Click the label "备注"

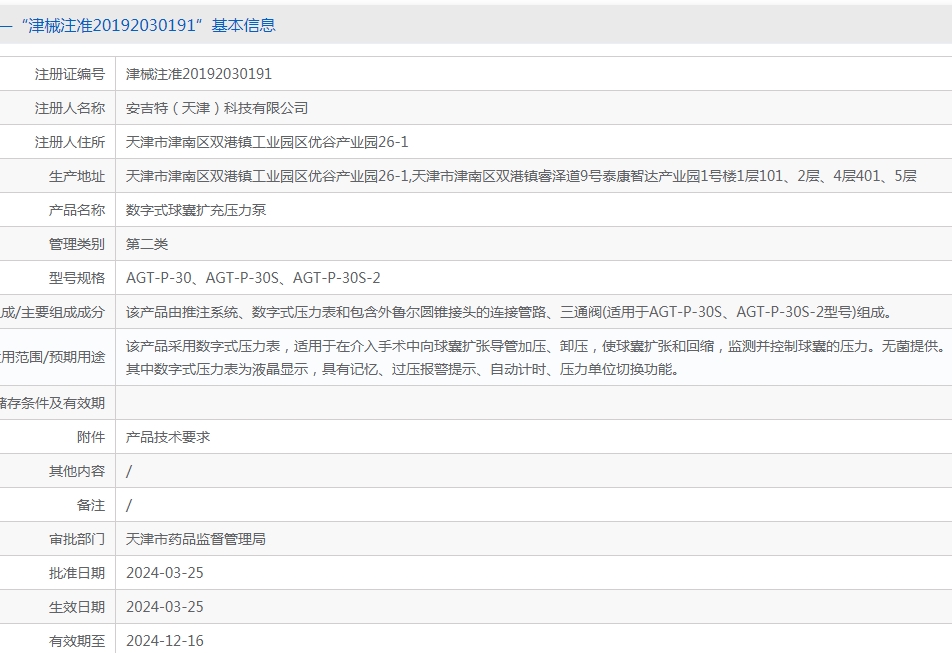pyautogui.click(x=91, y=505)
